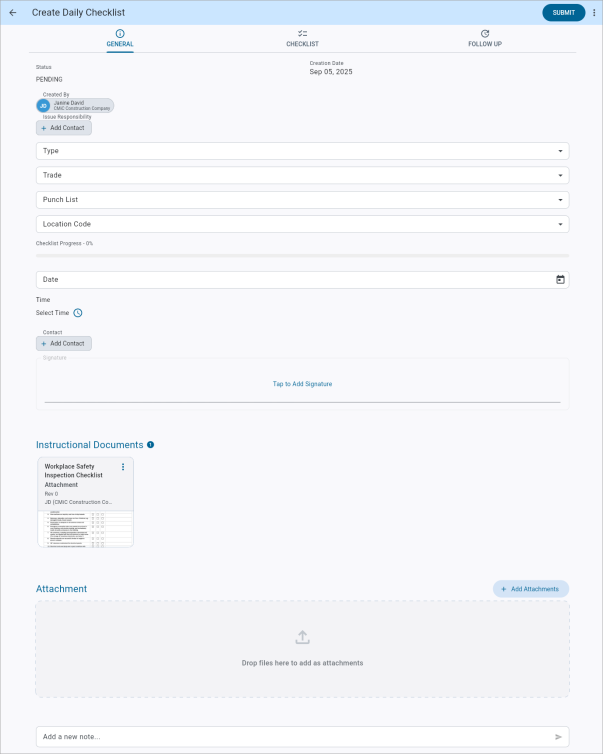The width and height of the screenshot is (603, 754).
Task: Click the back arrow icon
Action: click(x=13, y=13)
